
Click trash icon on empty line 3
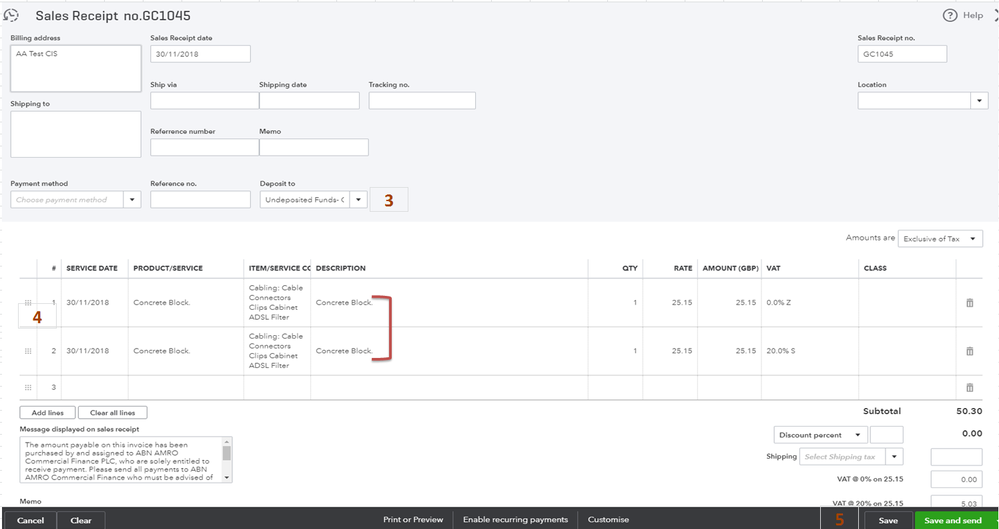tap(968, 387)
